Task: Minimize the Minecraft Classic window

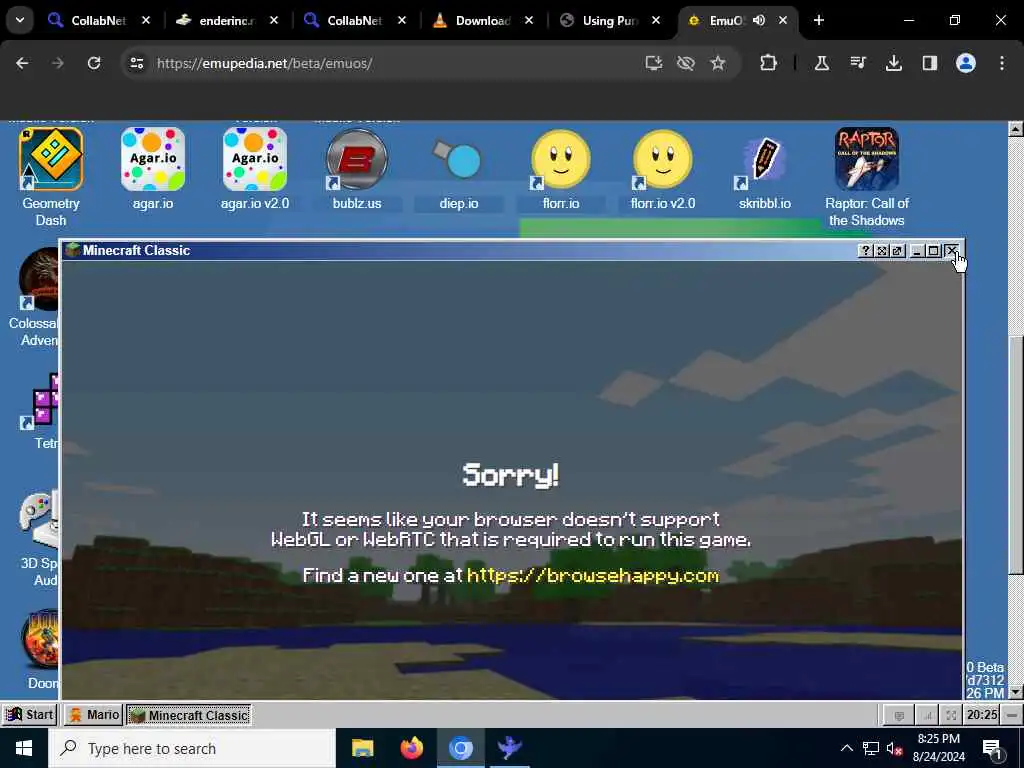Action: click(x=917, y=251)
